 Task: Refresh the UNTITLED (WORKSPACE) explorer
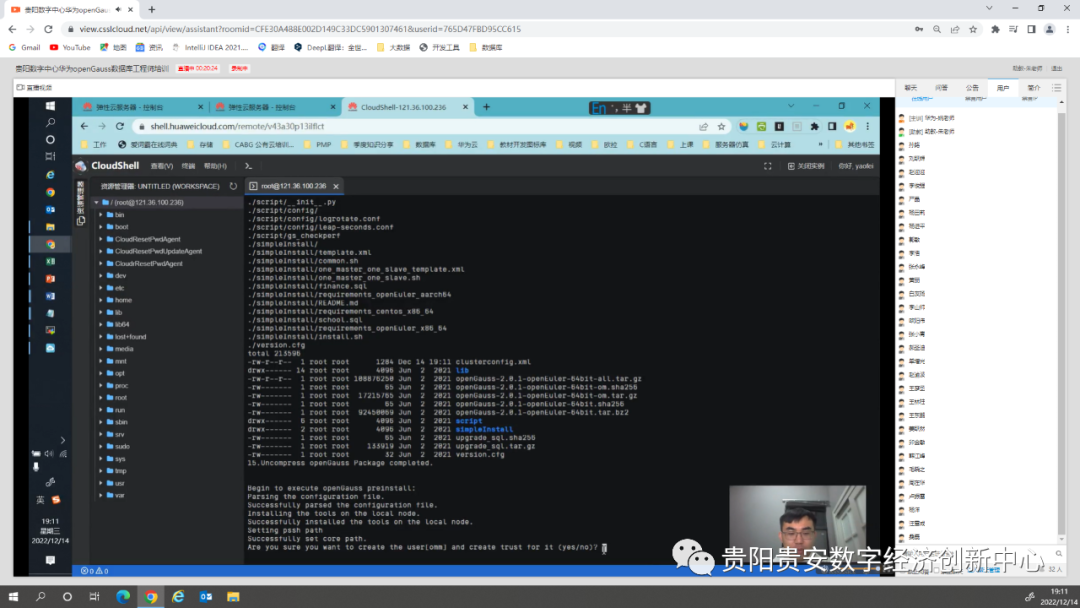(x=233, y=186)
